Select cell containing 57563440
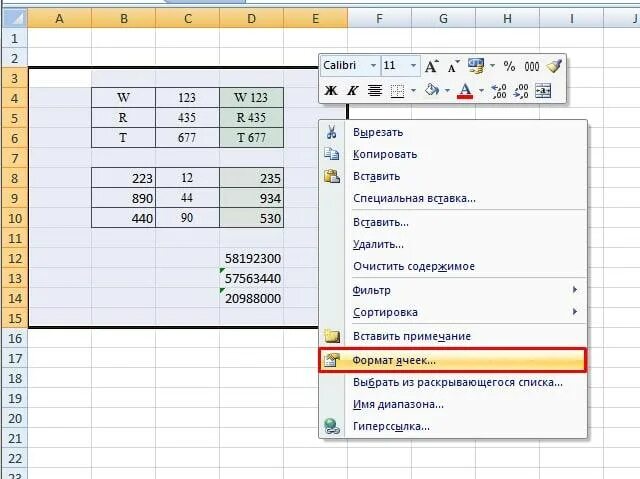The width and height of the screenshot is (640, 479). point(251,278)
